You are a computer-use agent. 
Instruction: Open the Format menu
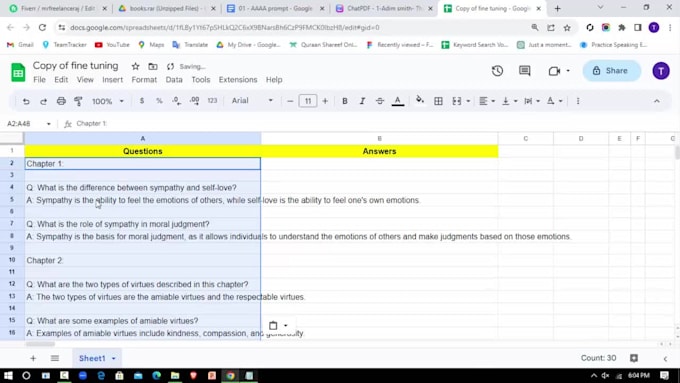pyautogui.click(x=144, y=80)
